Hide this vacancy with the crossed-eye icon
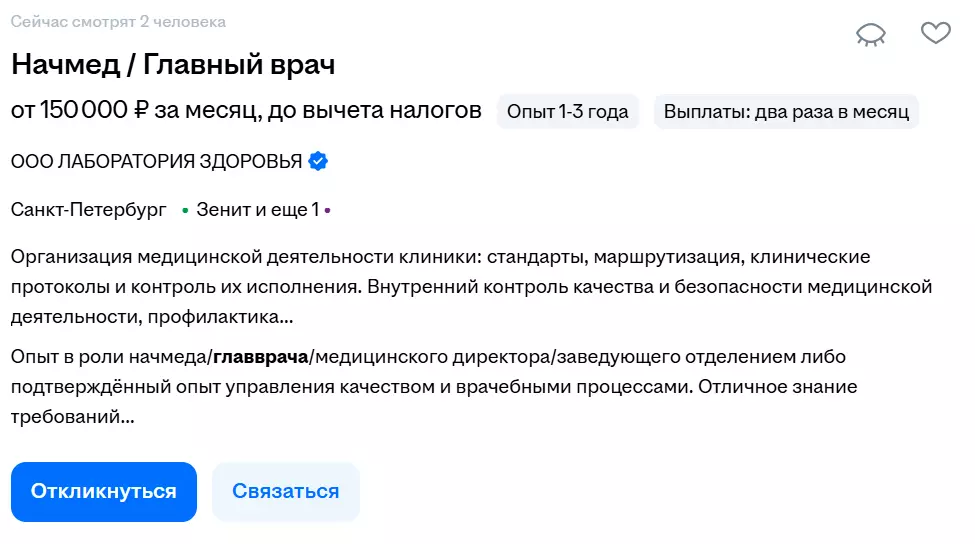This screenshot has height=544, width=975. click(871, 35)
